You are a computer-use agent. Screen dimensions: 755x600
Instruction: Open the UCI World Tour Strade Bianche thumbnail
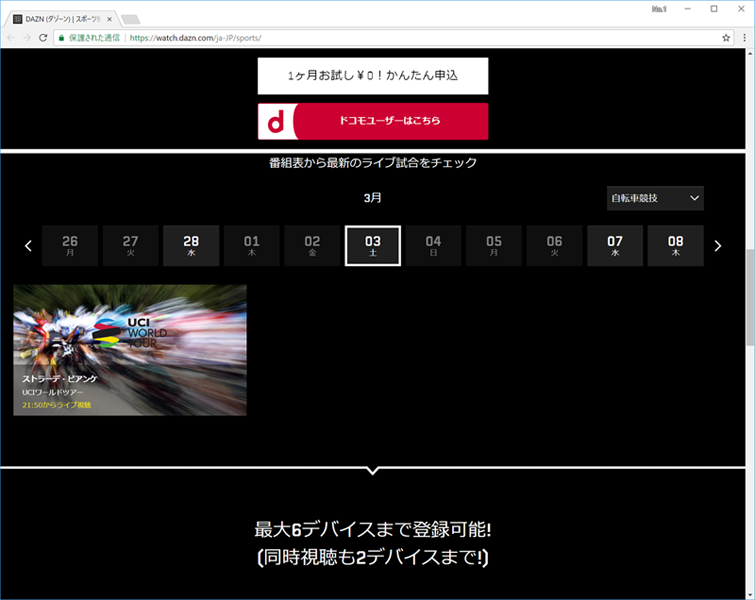point(130,350)
